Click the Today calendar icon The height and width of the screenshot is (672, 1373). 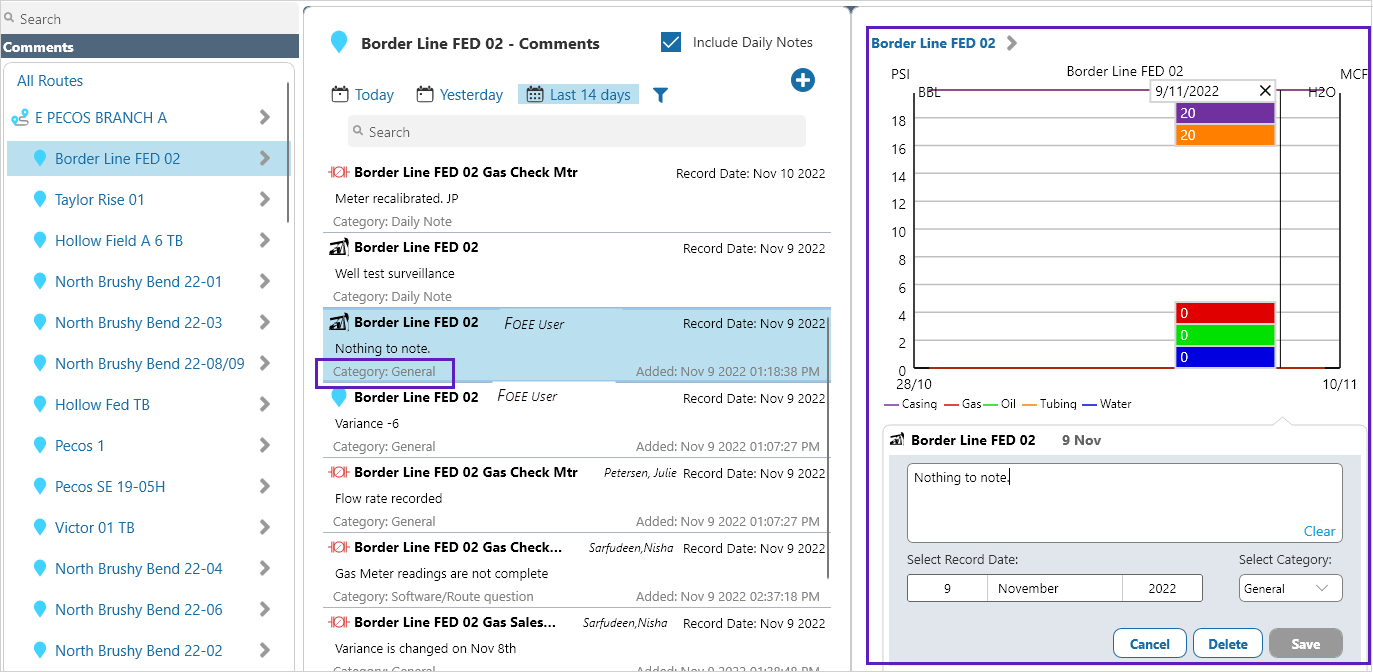point(340,94)
